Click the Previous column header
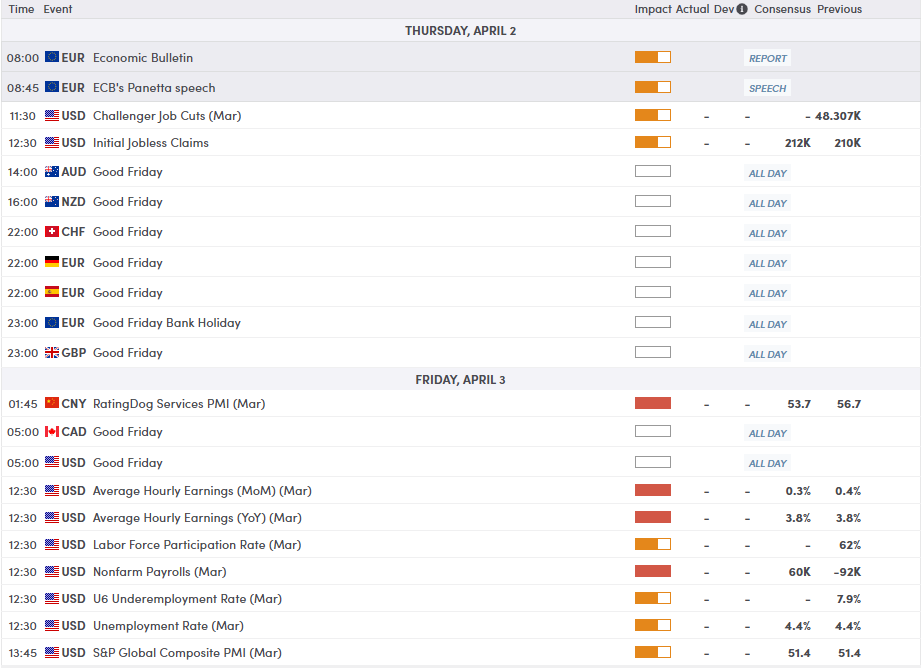The width and height of the screenshot is (921, 668). tap(839, 9)
